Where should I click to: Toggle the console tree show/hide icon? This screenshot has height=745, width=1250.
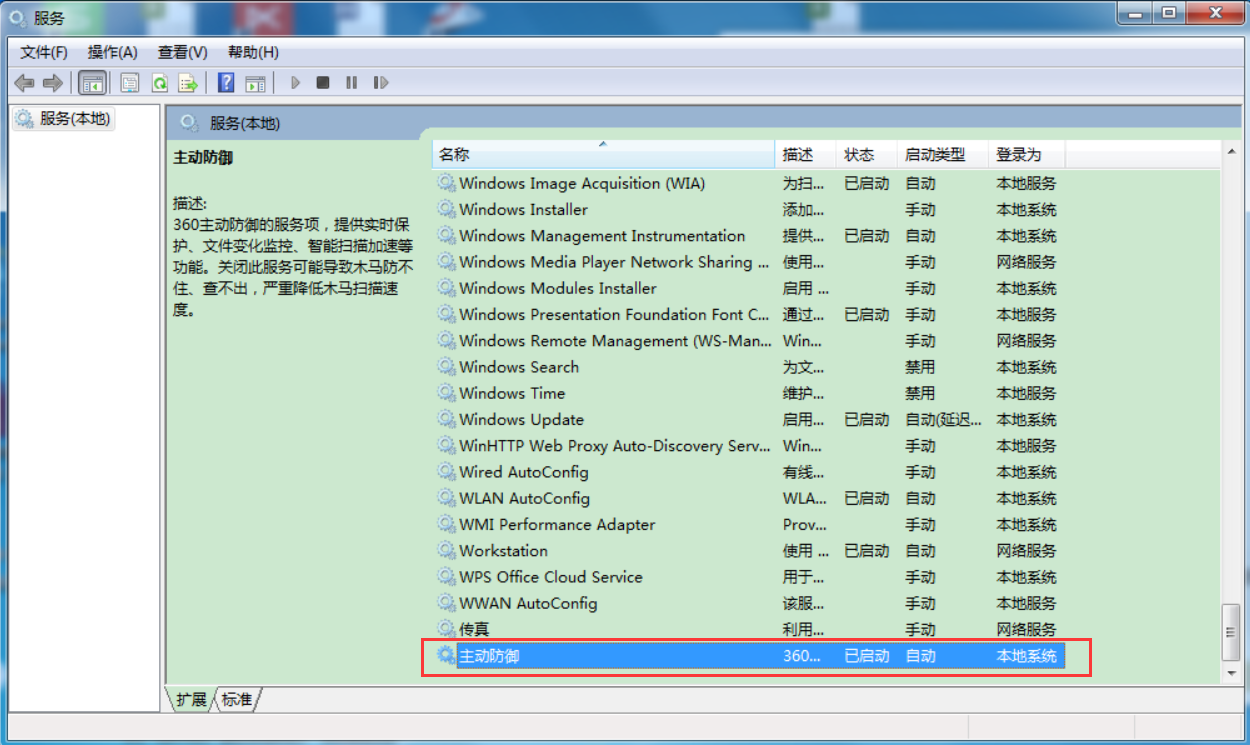[92, 83]
